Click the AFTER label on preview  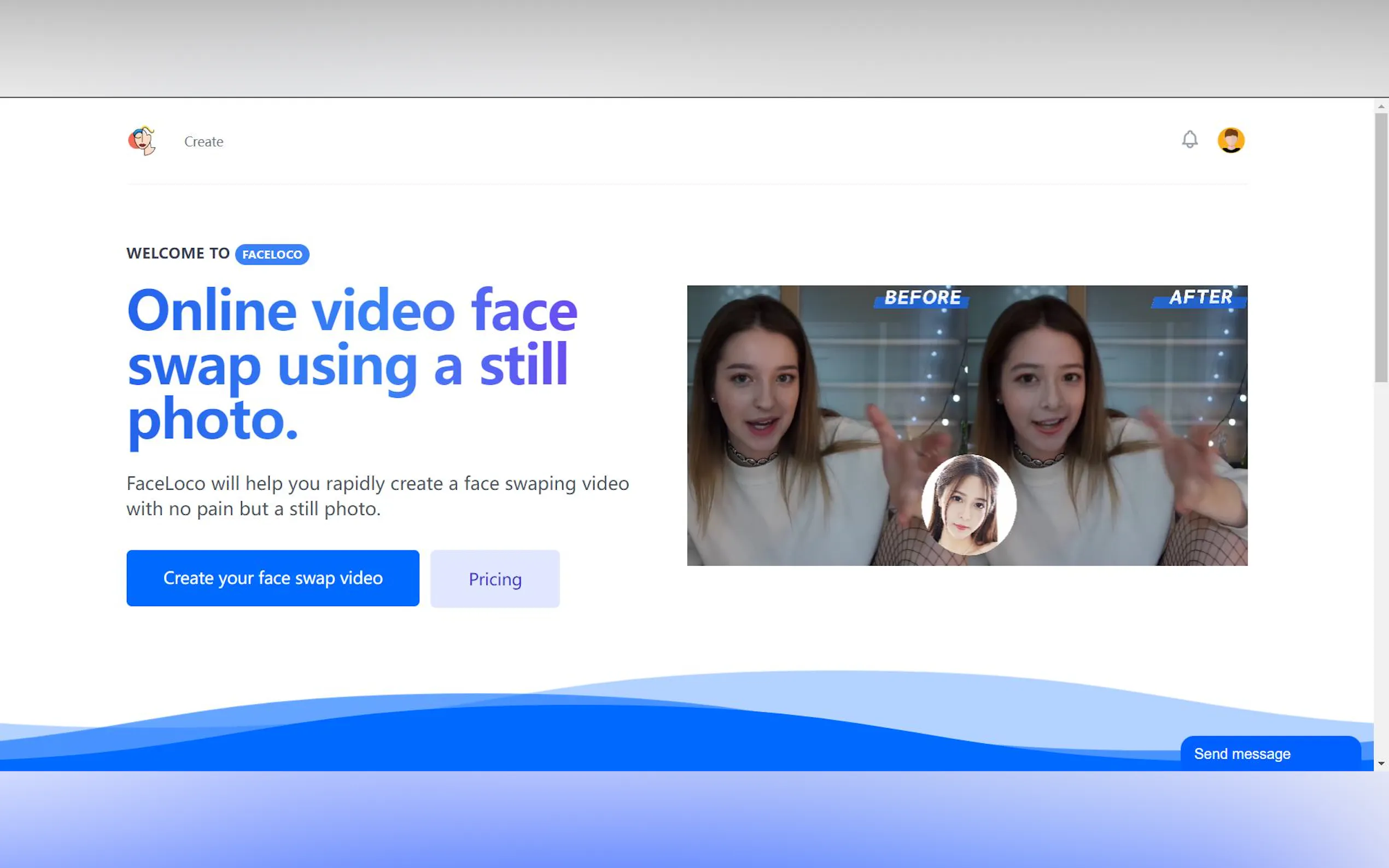(1201, 297)
